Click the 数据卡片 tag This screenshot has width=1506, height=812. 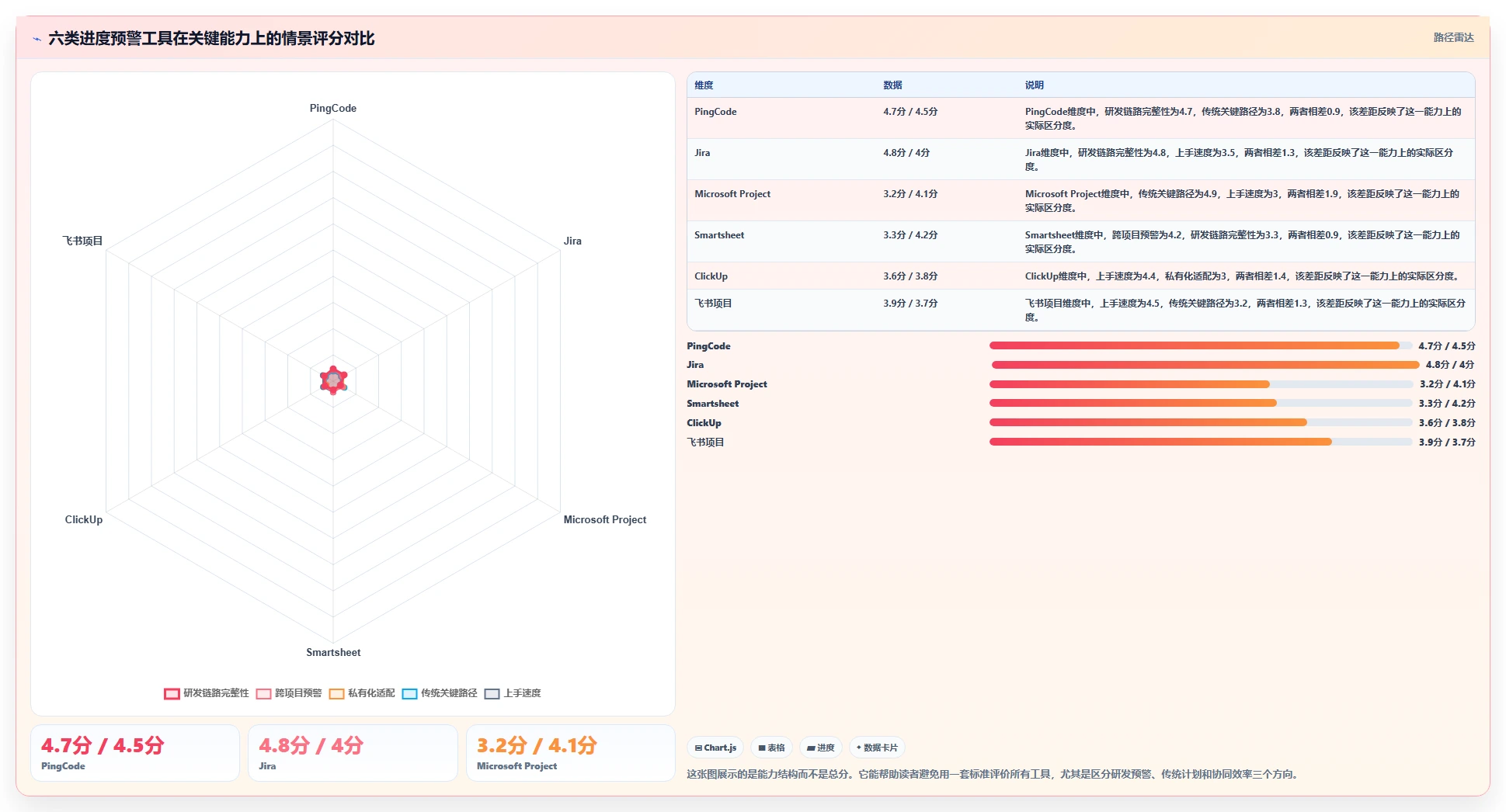(877, 748)
